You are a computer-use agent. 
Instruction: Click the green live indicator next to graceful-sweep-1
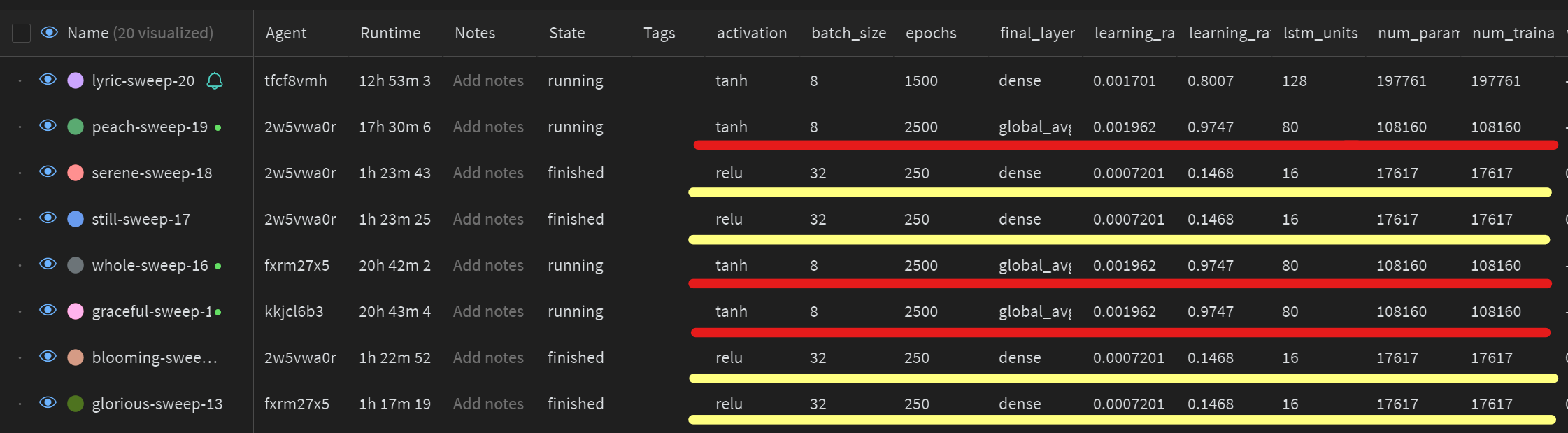pyautogui.click(x=218, y=311)
